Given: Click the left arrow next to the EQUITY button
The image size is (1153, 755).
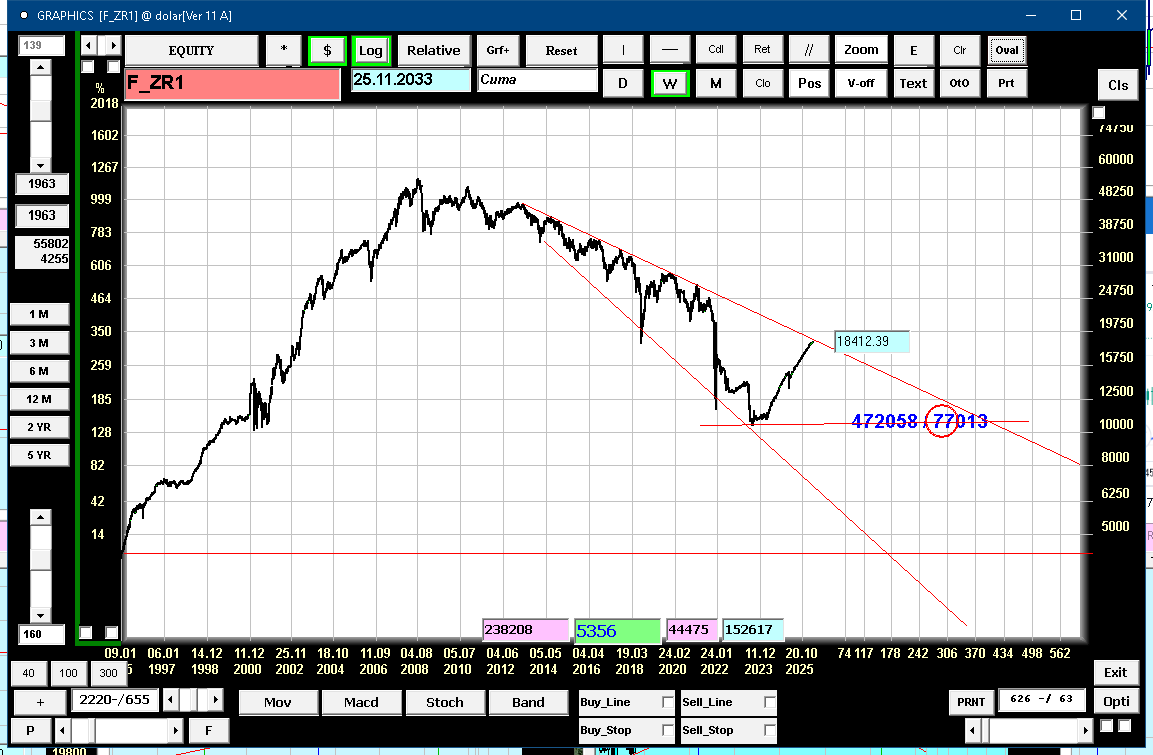Looking at the screenshot, I should (89, 46).
